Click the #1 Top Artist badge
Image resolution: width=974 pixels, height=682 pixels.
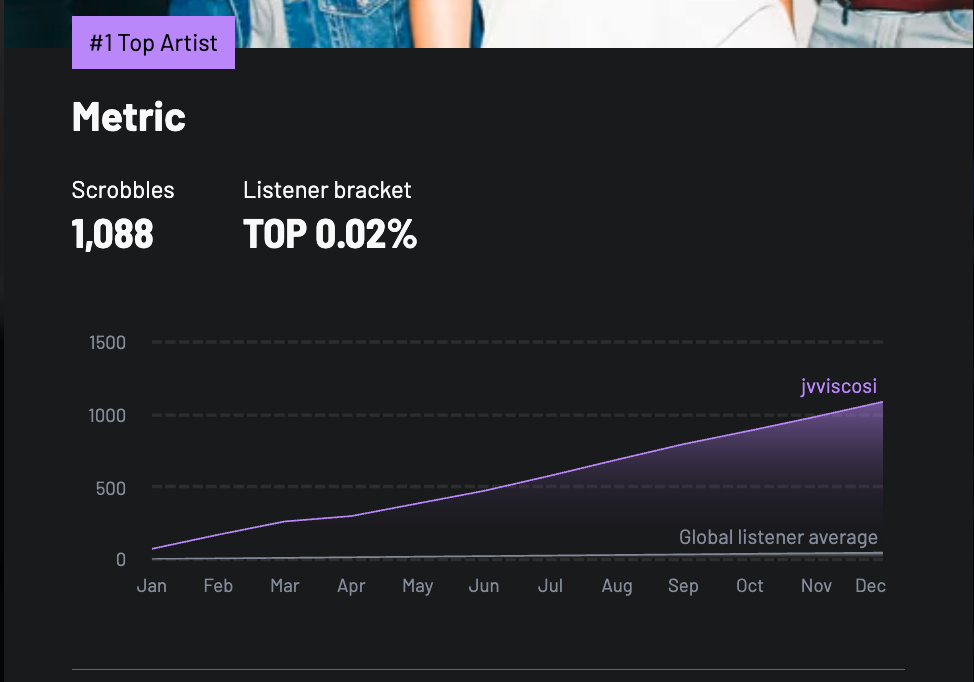coord(153,43)
